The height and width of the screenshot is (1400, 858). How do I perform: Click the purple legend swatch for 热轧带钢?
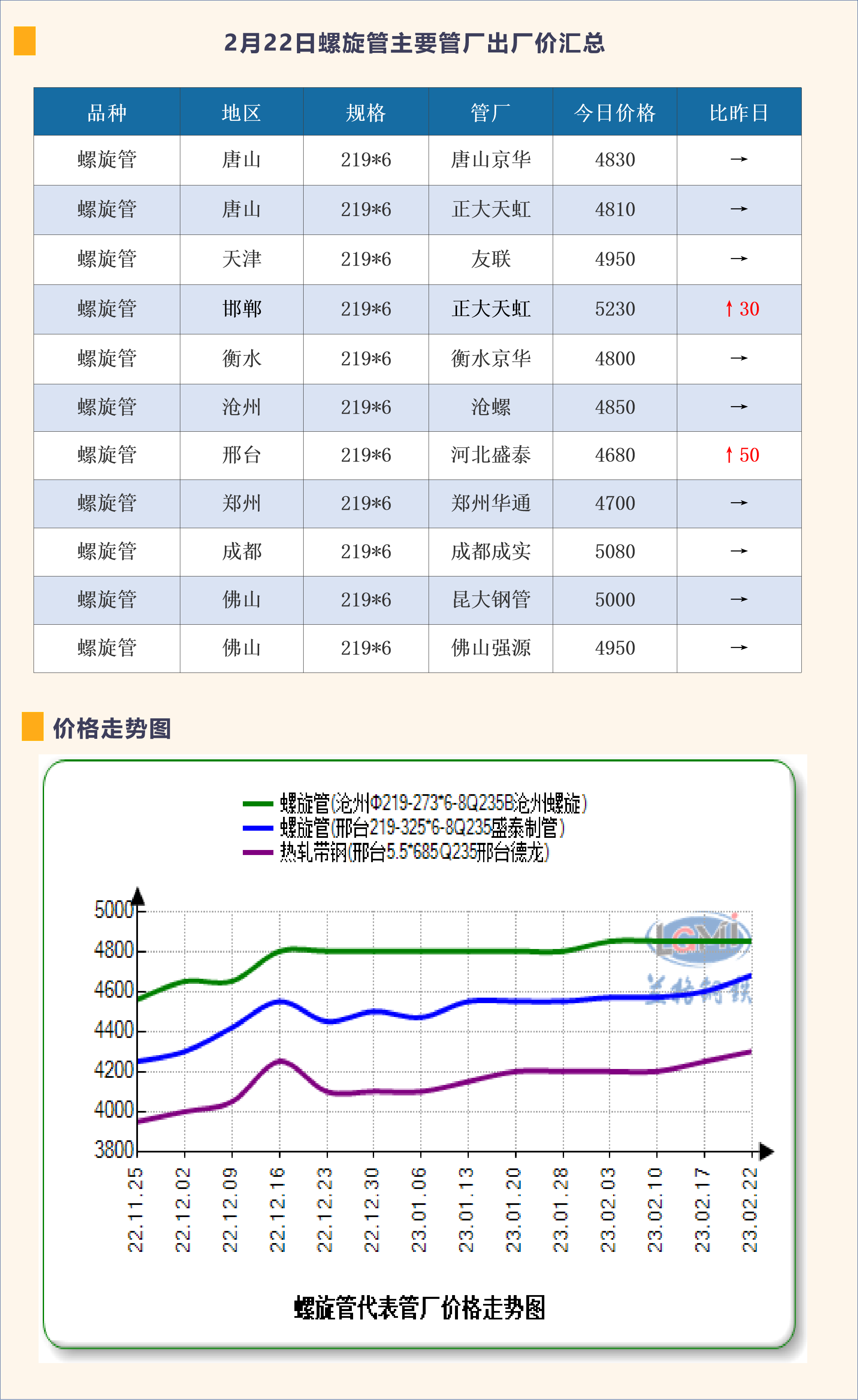(x=258, y=852)
